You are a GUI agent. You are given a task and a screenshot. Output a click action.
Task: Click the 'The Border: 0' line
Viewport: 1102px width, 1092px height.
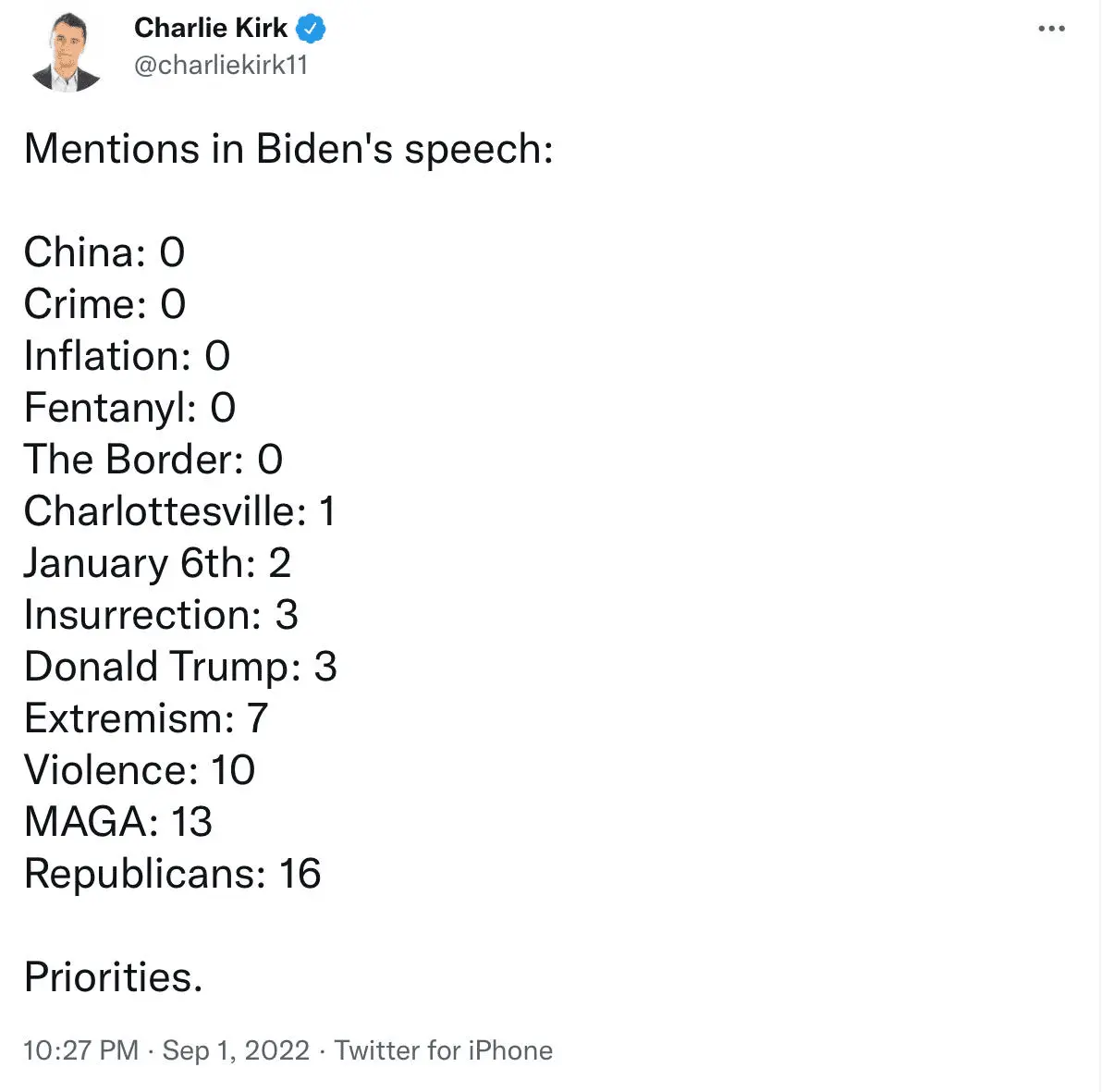pyautogui.click(x=153, y=460)
